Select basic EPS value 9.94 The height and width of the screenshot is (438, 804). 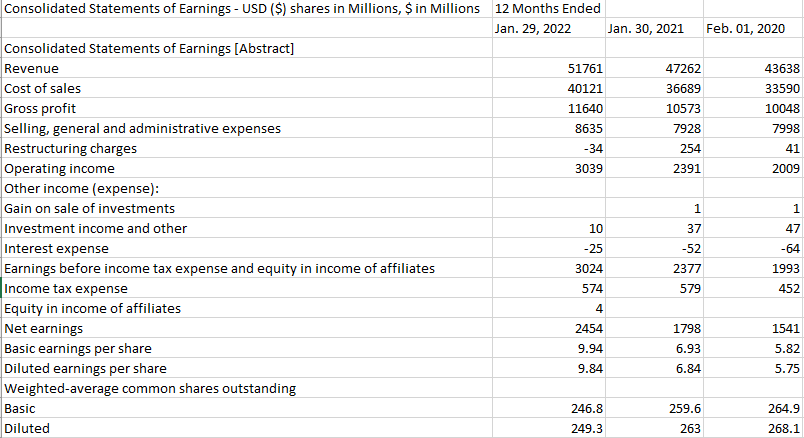(x=590, y=349)
